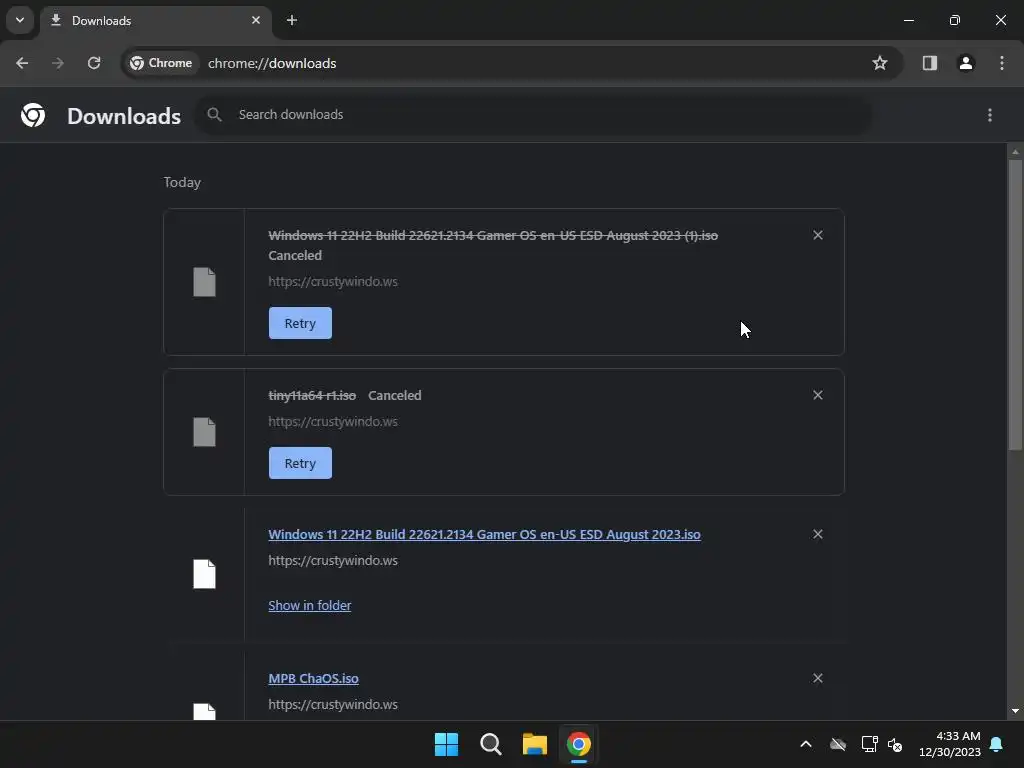Retry the canceled Gamer OS (1).iso download
The height and width of the screenshot is (768, 1024).
tap(300, 323)
